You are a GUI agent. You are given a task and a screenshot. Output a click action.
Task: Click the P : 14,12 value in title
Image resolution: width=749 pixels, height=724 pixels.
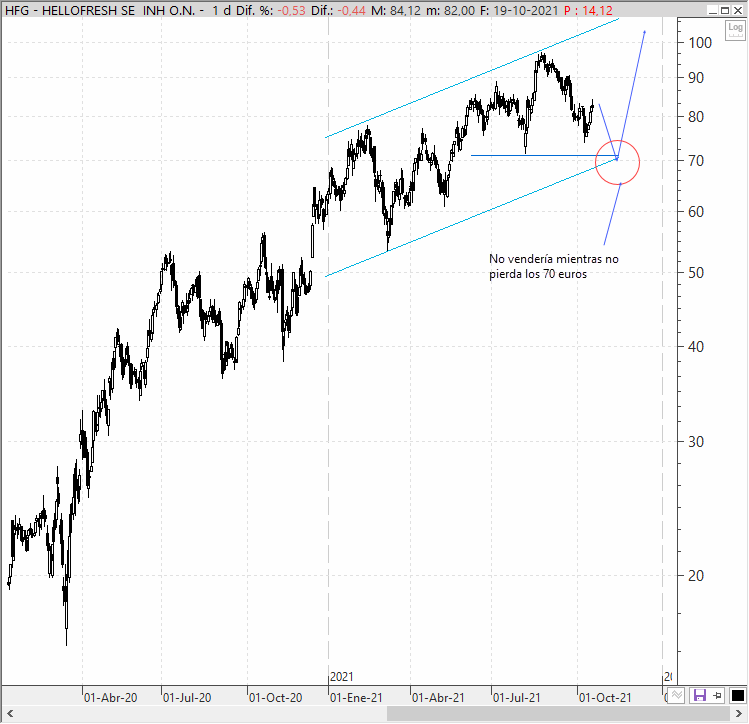coord(588,10)
